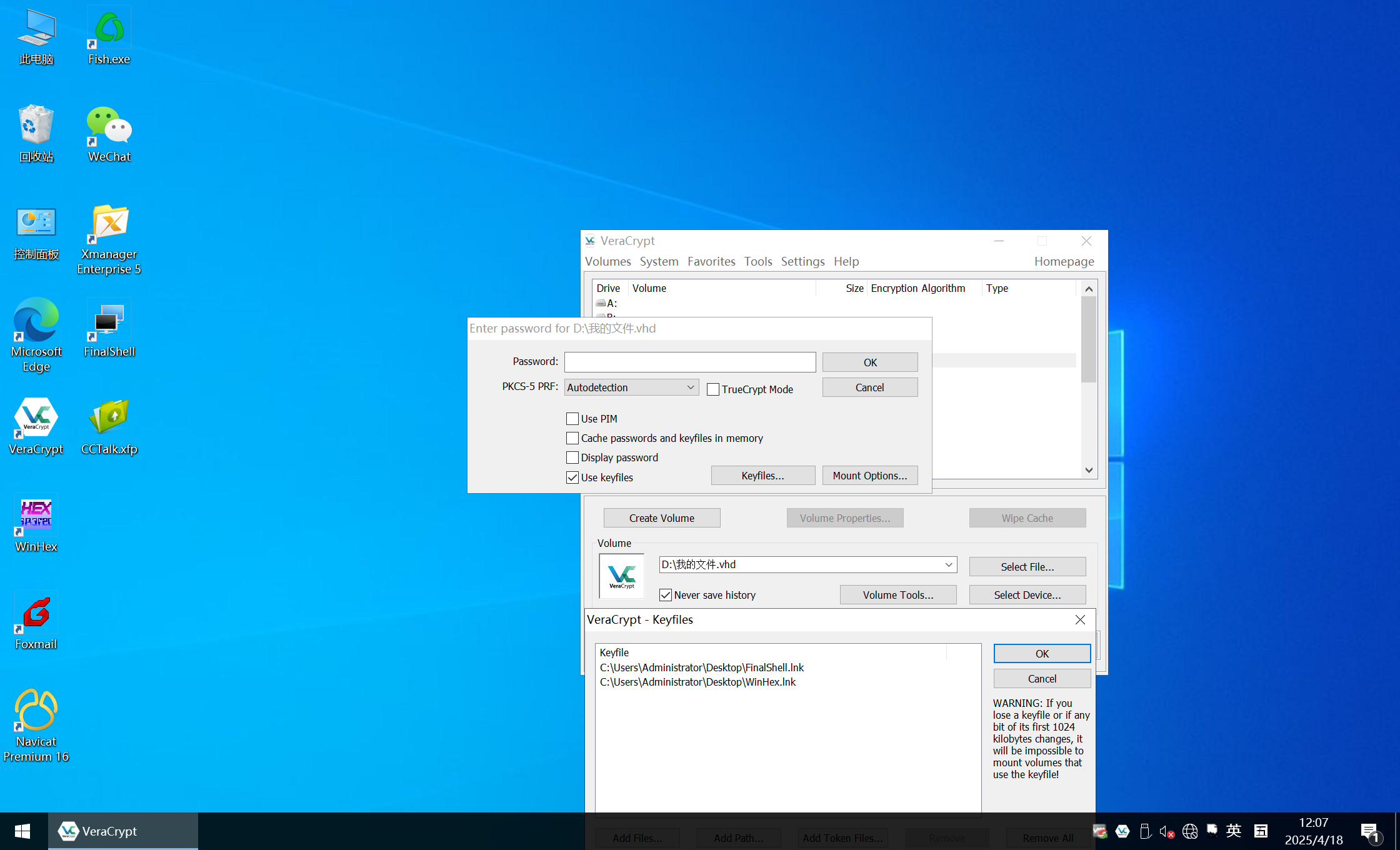This screenshot has height=850, width=1400.
Task: Click the Windows Start button
Action: pos(23,831)
